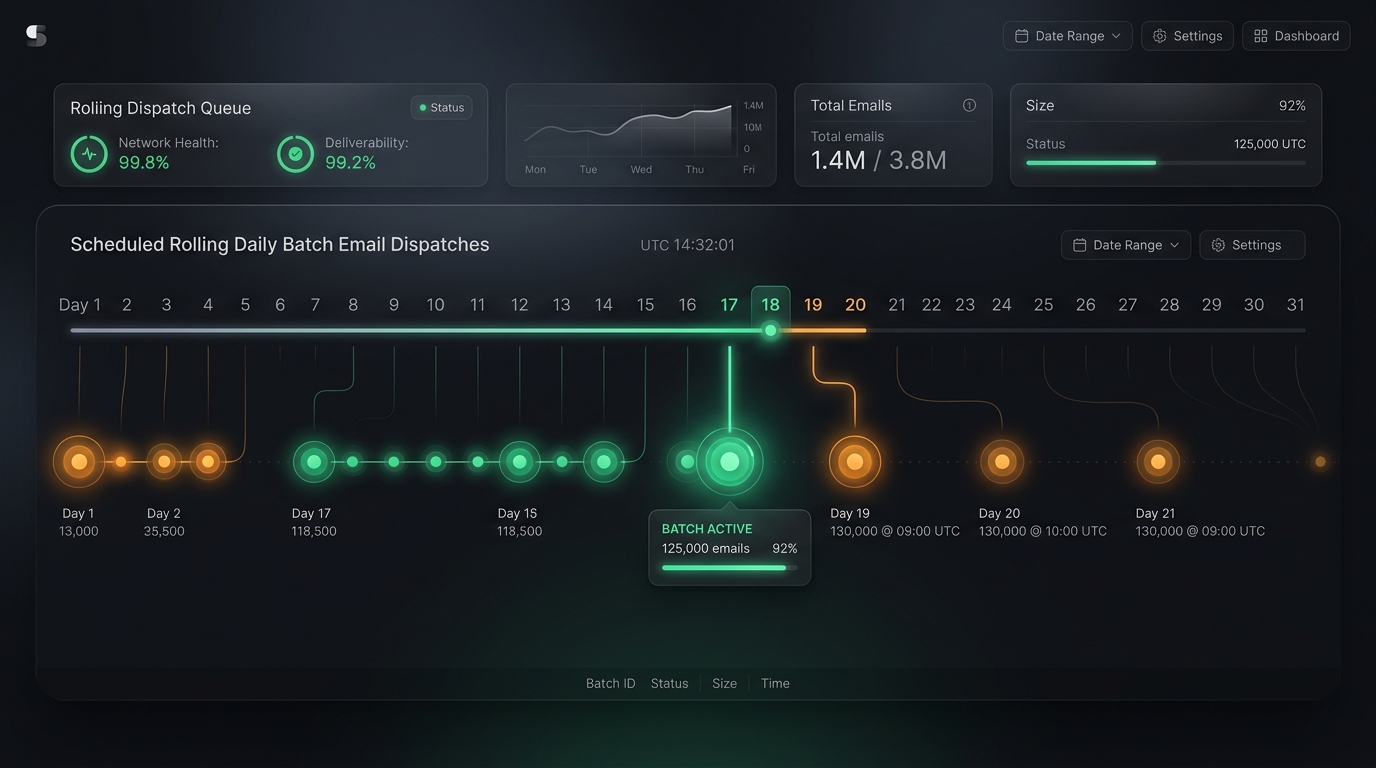The width and height of the screenshot is (1376, 768).
Task: Select the orange batch node above Day 1 13,000
Action: [79, 462]
